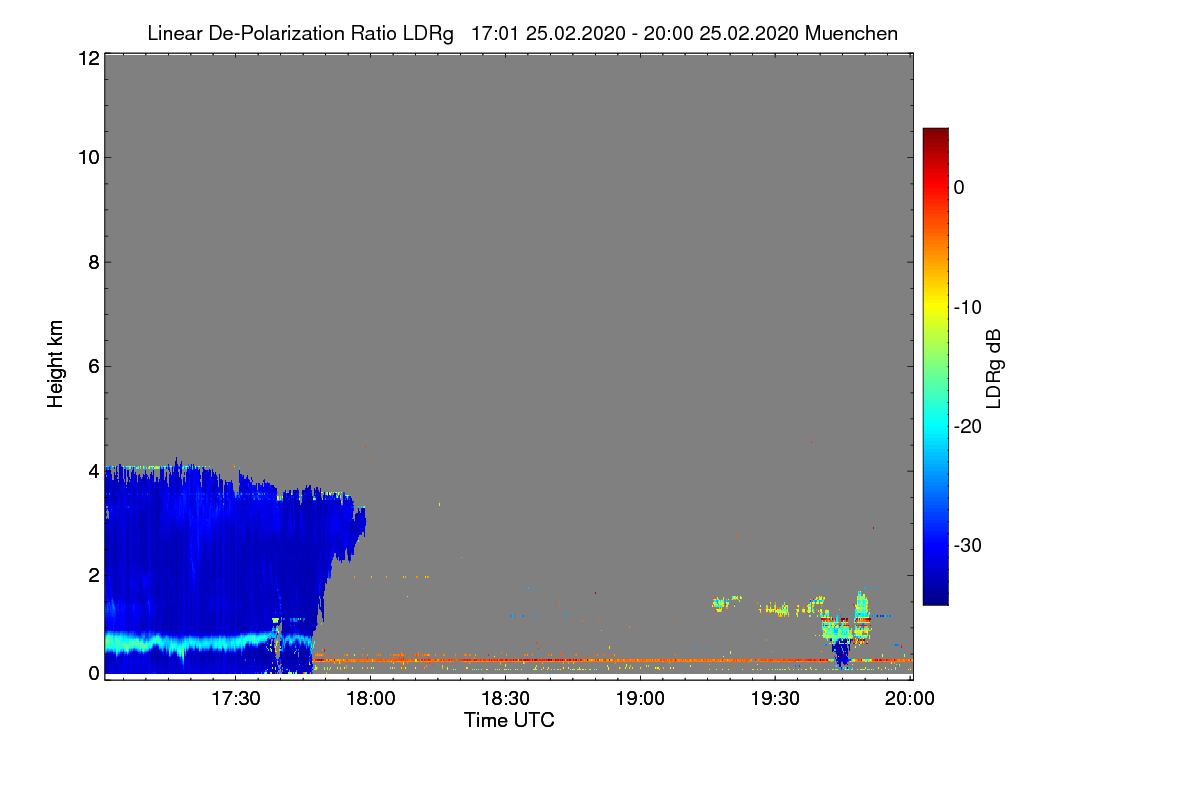
Task: Click the colorbar value label -20
Action: click(x=967, y=426)
